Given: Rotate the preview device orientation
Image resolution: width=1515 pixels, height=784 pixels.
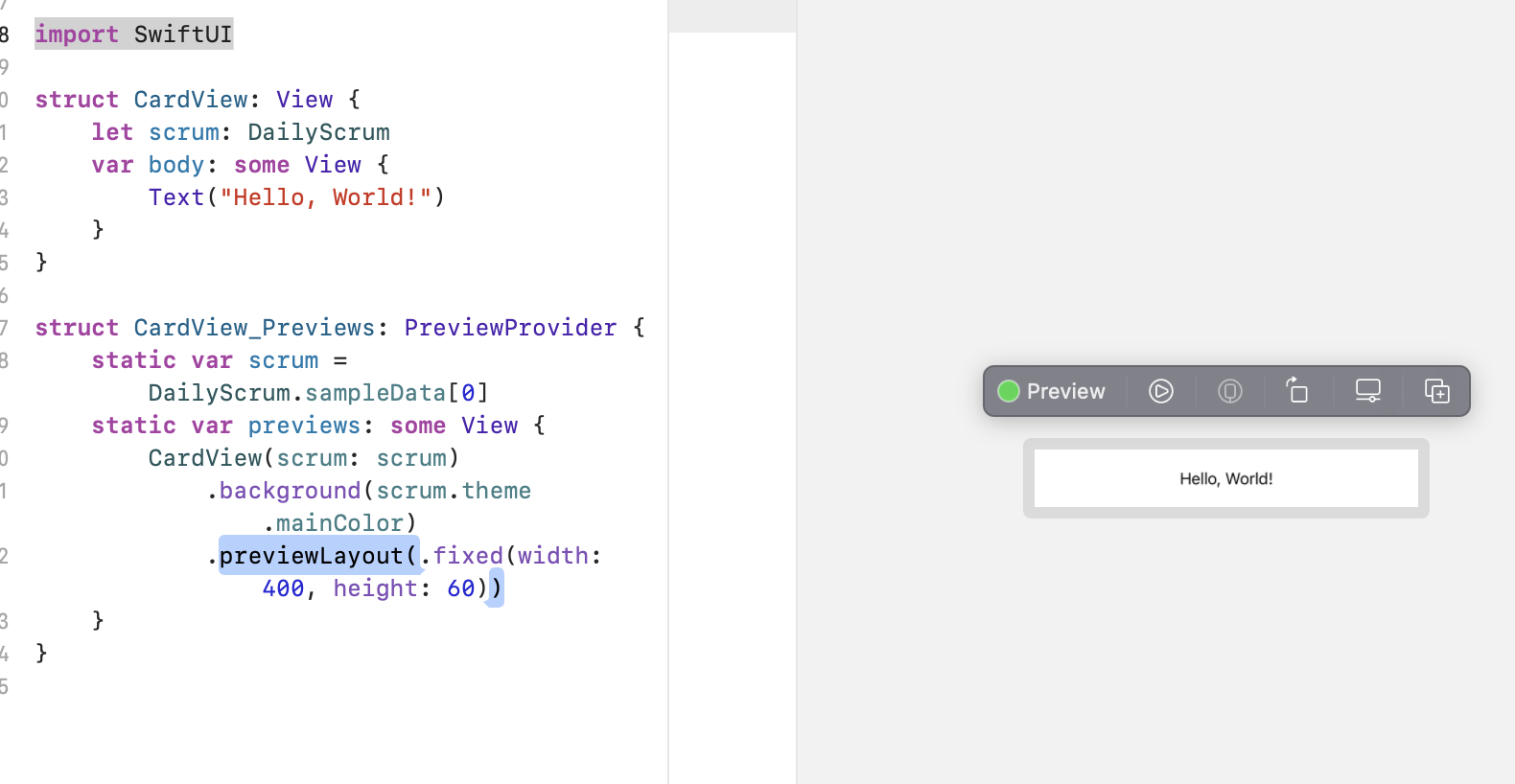Looking at the screenshot, I should click(1297, 391).
